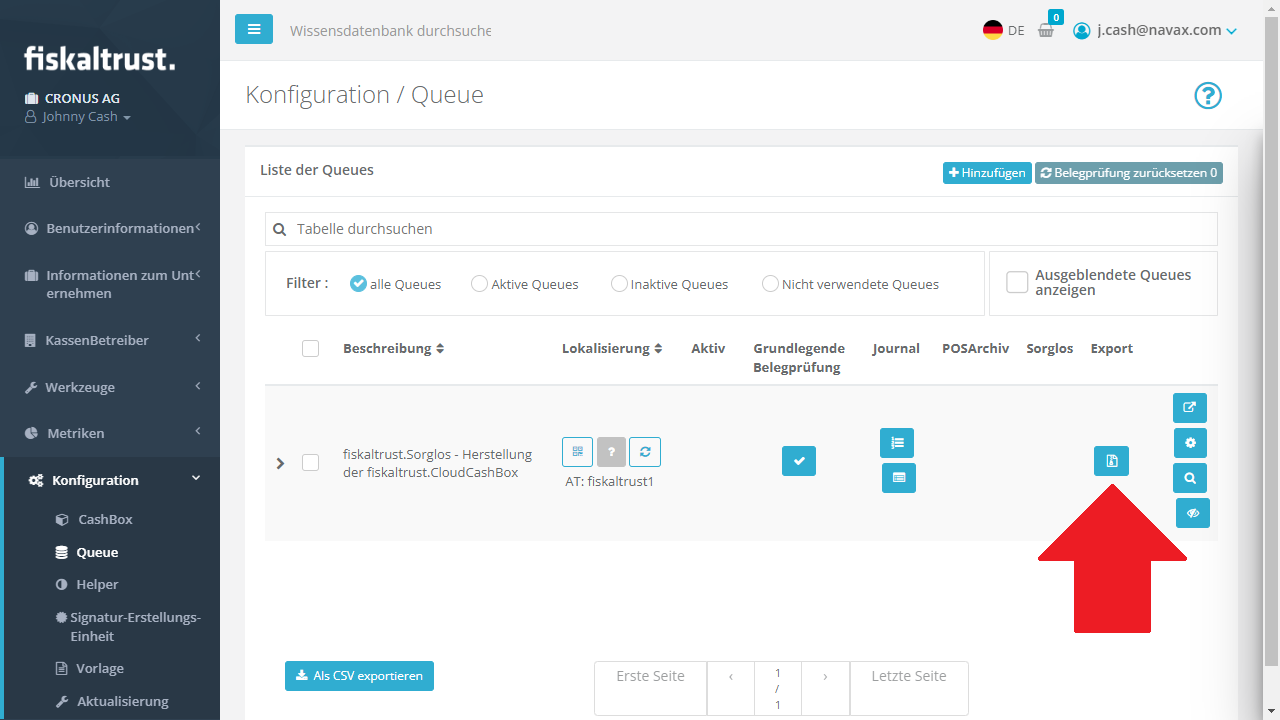Click the 'AT: fiskaltrust1' text
The width and height of the screenshot is (1280, 720).
pos(609,481)
